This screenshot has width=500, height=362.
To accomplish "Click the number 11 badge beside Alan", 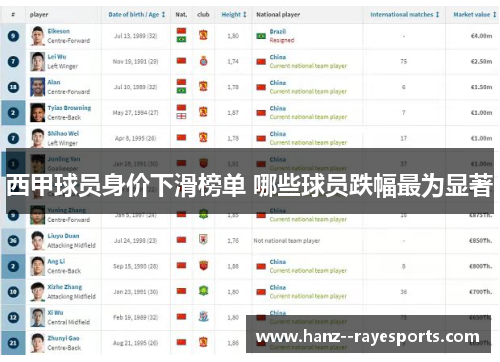I will 13,87.
